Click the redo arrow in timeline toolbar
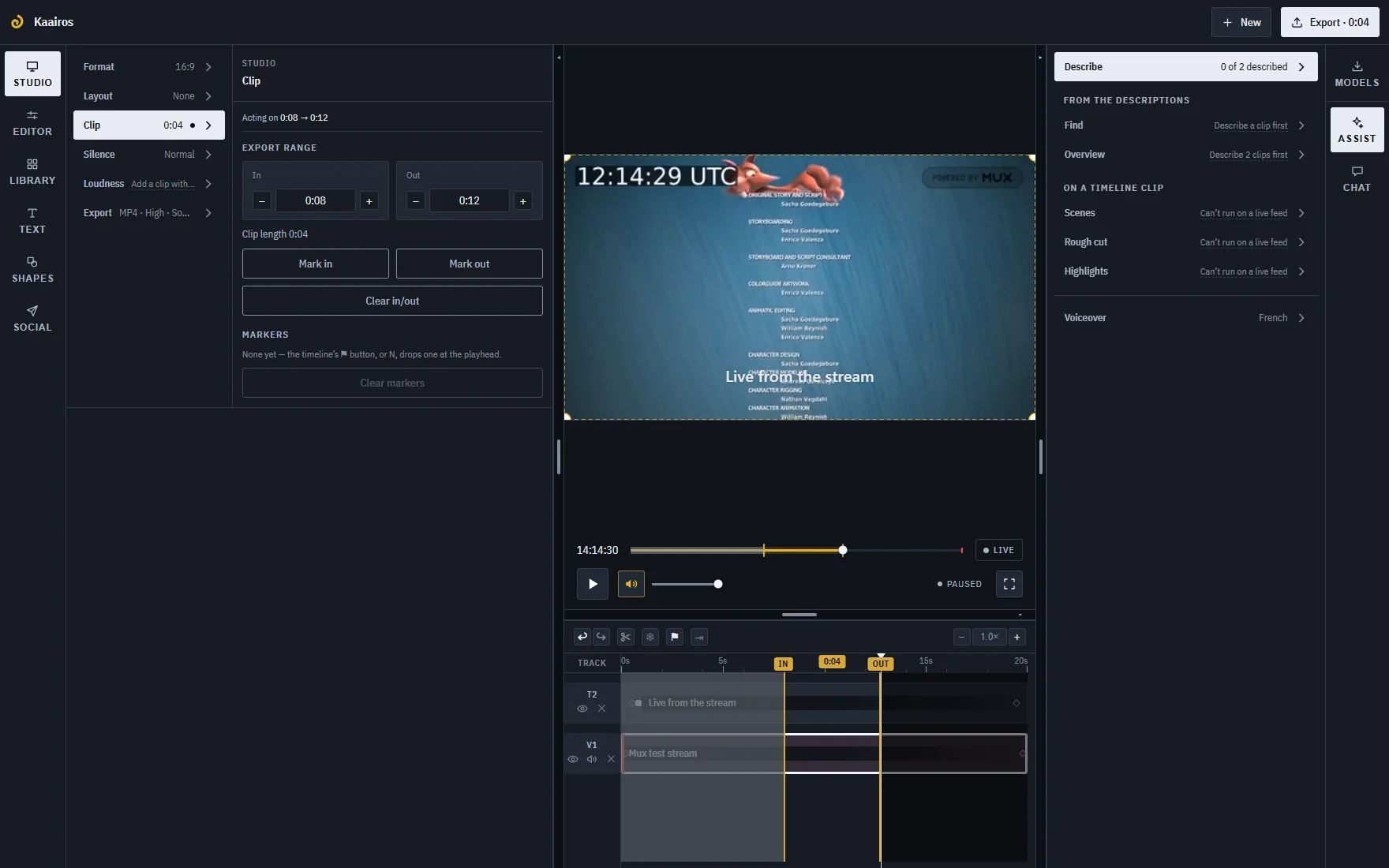Screen dimensions: 1389x868 601,637
